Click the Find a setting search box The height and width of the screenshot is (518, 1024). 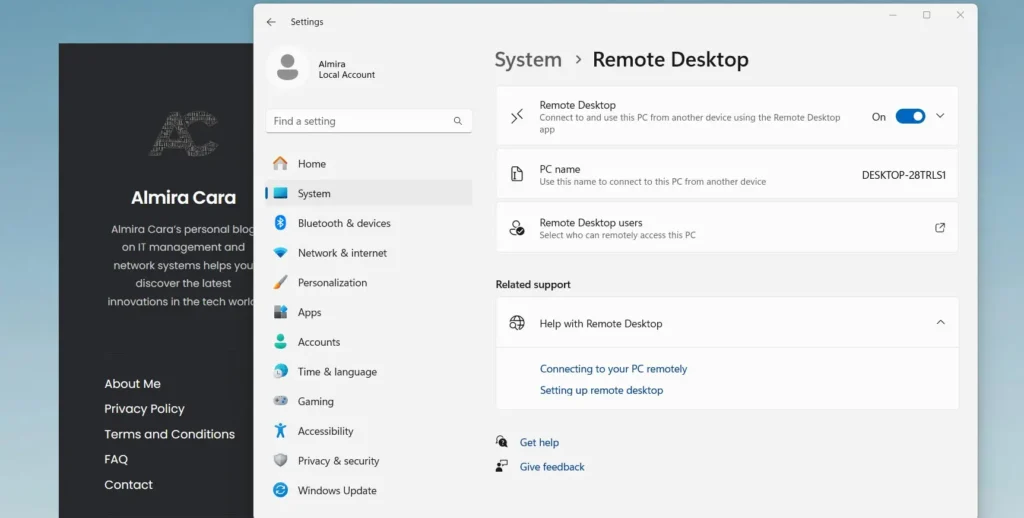click(368, 121)
